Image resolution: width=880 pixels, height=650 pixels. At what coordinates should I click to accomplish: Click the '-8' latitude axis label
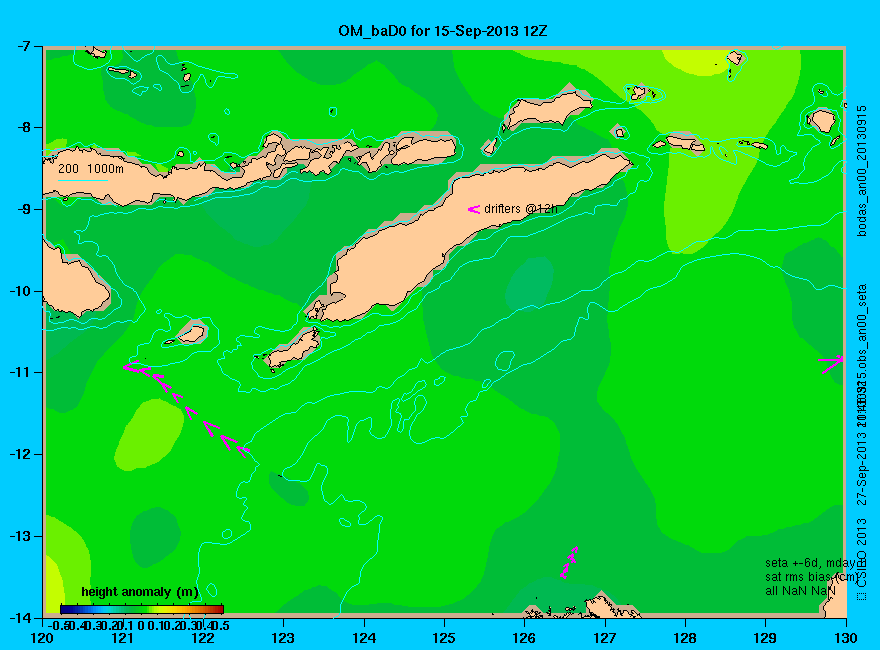(24, 127)
